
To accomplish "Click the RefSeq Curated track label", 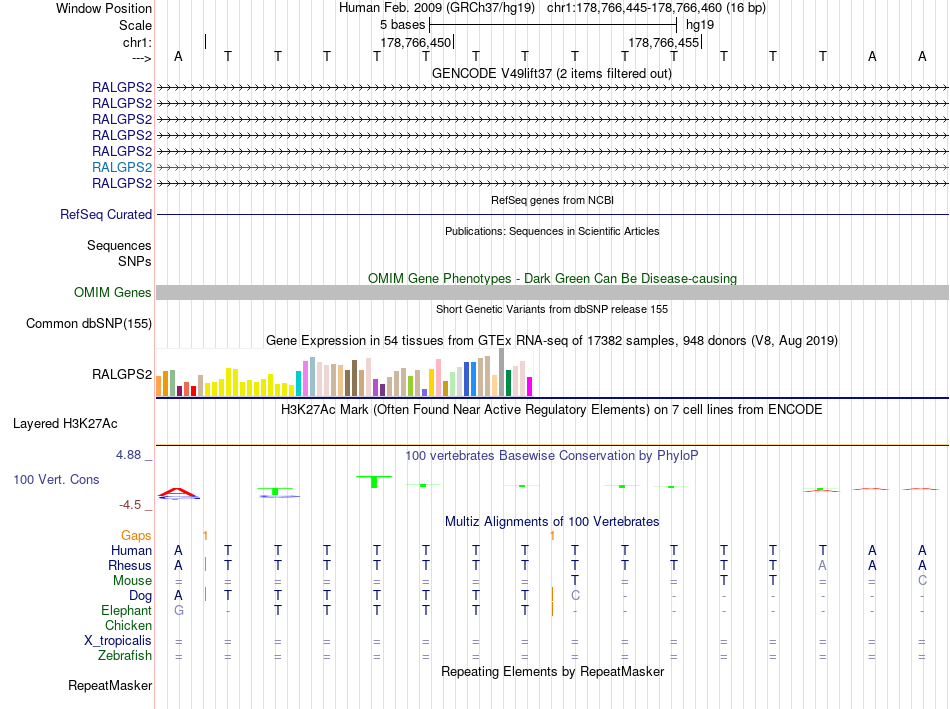I will pyautogui.click(x=106, y=215).
